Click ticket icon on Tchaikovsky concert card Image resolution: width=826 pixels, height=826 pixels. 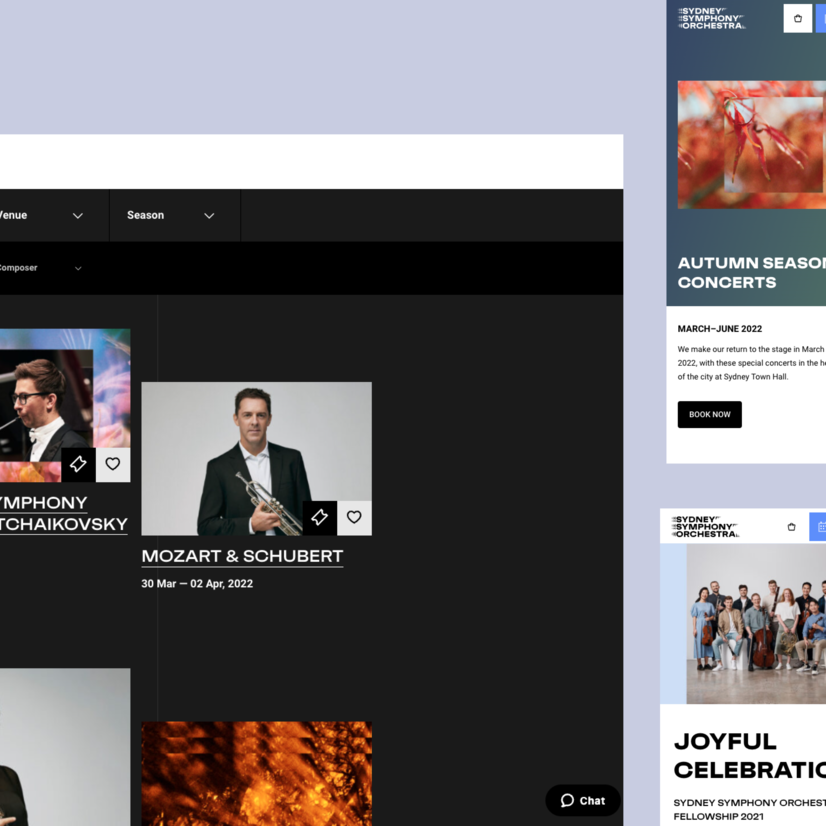point(78,465)
